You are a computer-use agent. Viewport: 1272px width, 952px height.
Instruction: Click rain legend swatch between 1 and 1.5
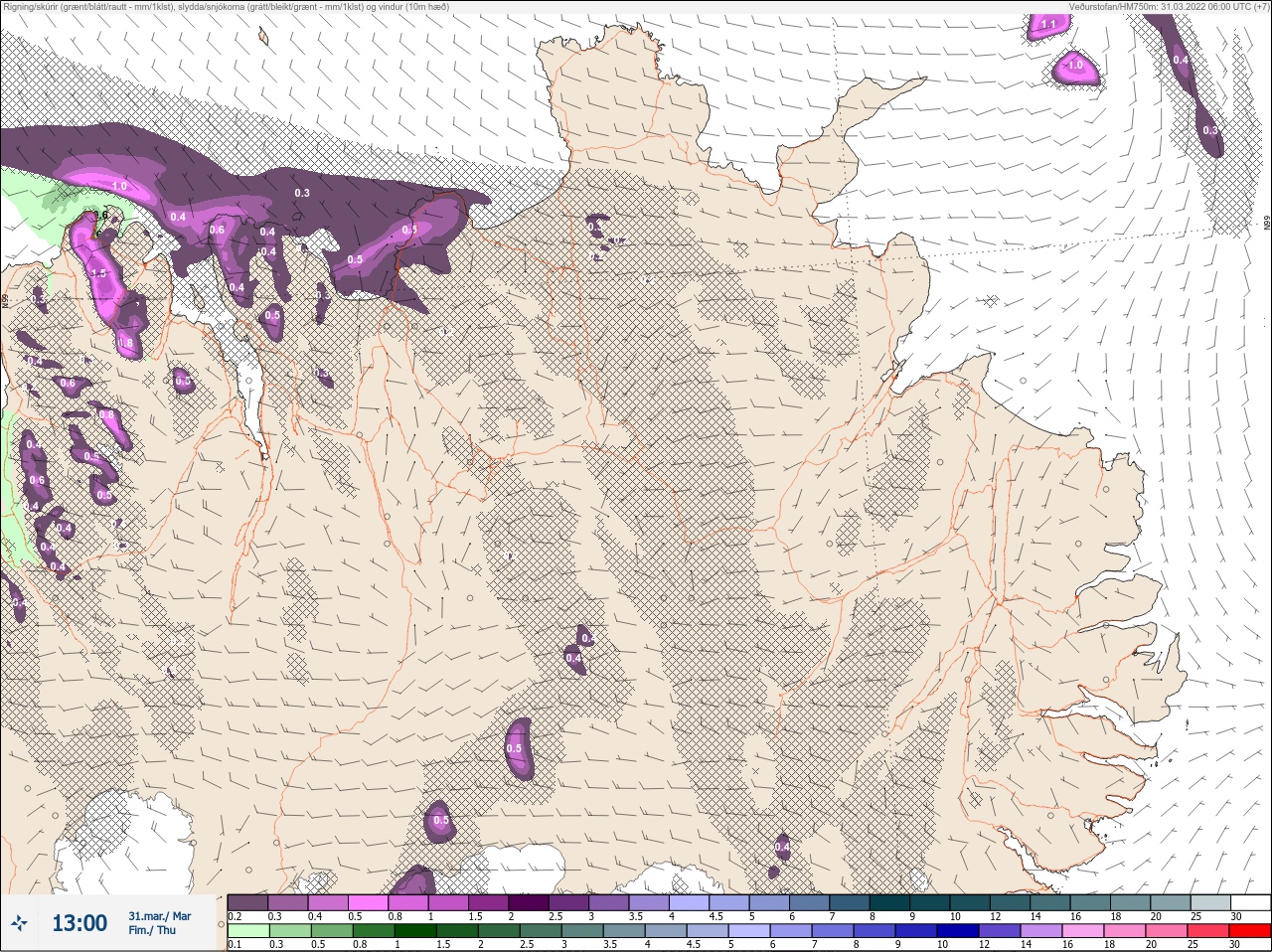tap(413, 931)
